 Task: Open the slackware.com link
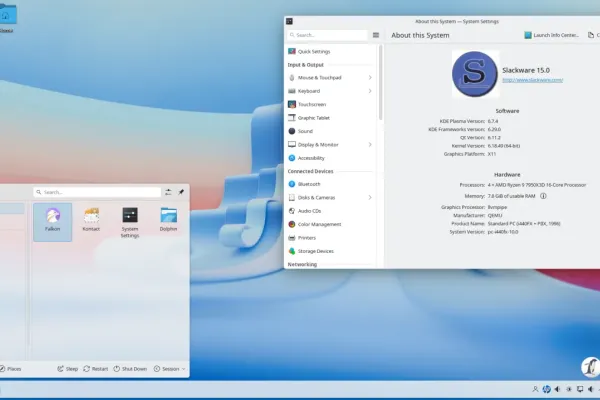532,80
